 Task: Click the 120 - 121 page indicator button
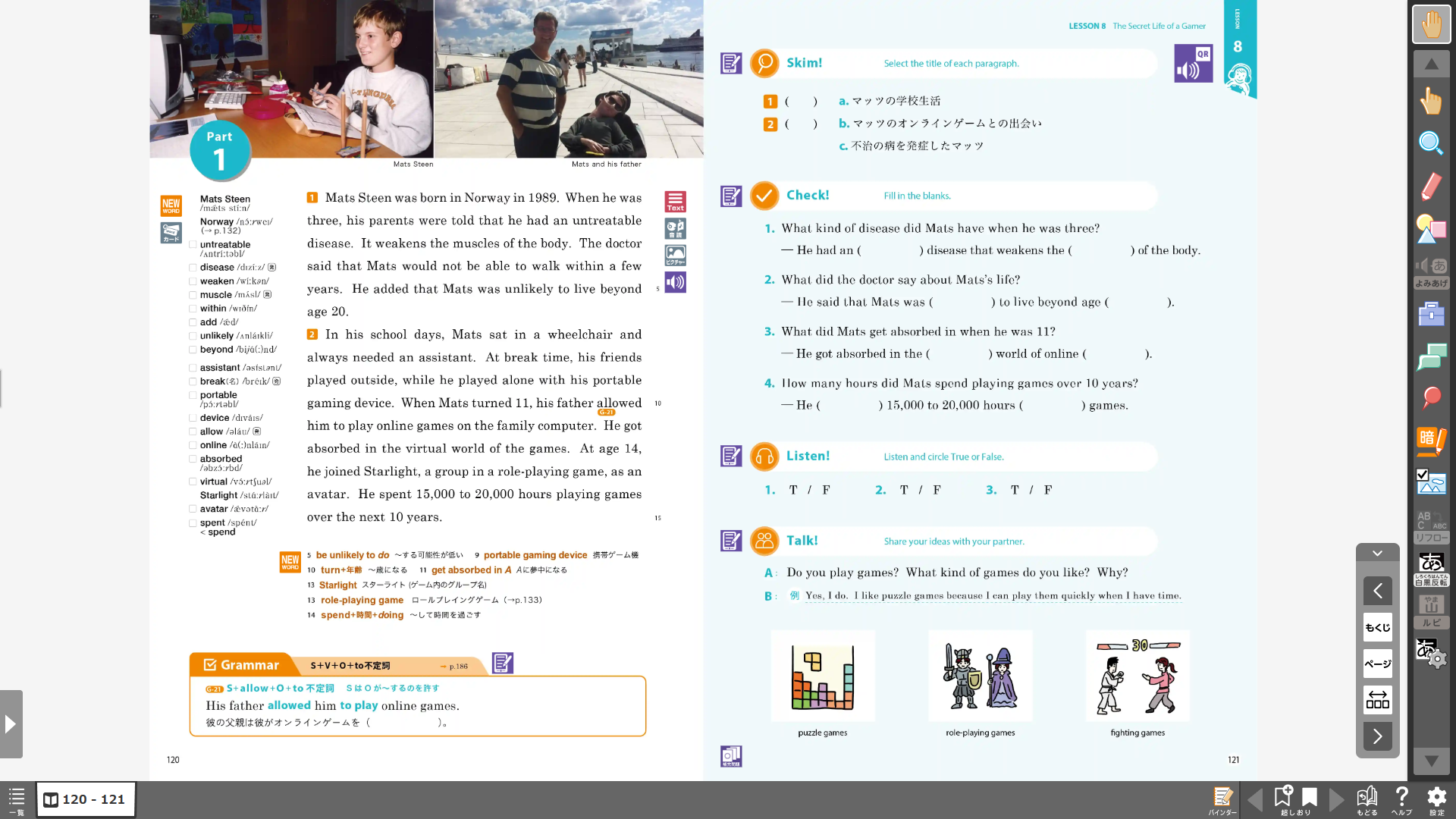[x=86, y=799]
